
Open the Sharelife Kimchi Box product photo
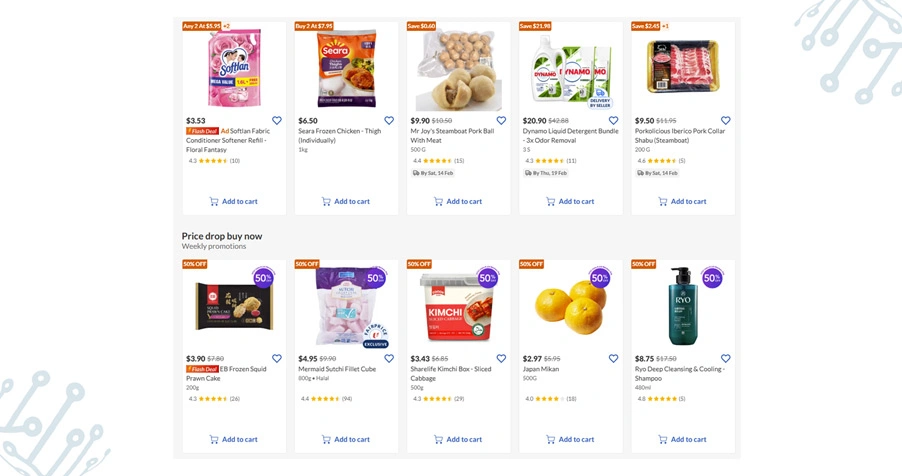pyautogui.click(x=459, y=305)
